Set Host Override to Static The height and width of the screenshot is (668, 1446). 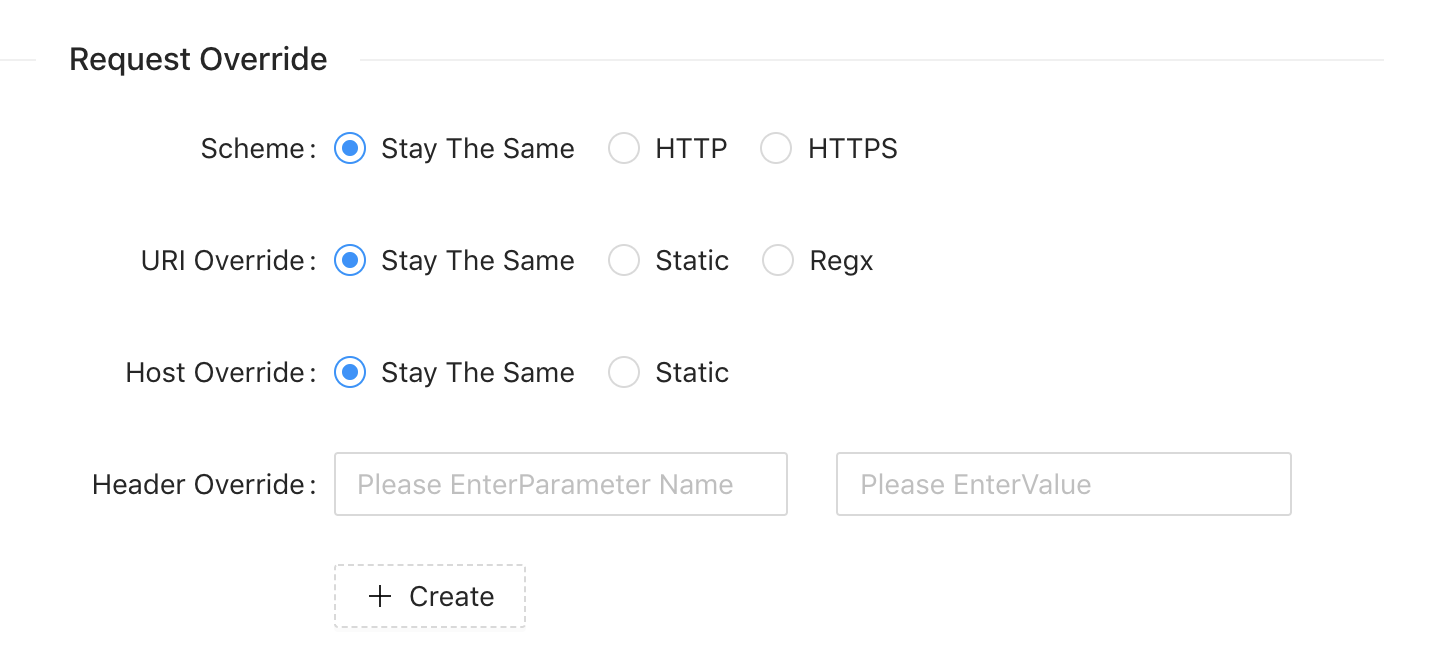click(624, 373)
